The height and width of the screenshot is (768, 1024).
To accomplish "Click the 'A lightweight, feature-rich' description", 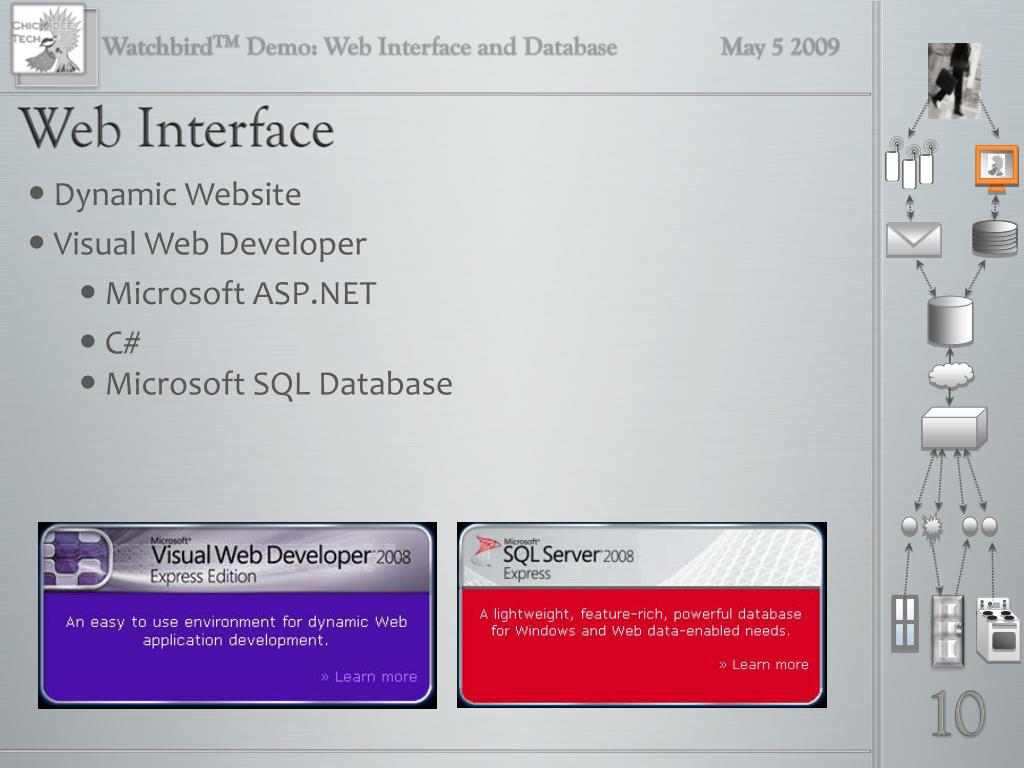I will click(x=640, y=622).
